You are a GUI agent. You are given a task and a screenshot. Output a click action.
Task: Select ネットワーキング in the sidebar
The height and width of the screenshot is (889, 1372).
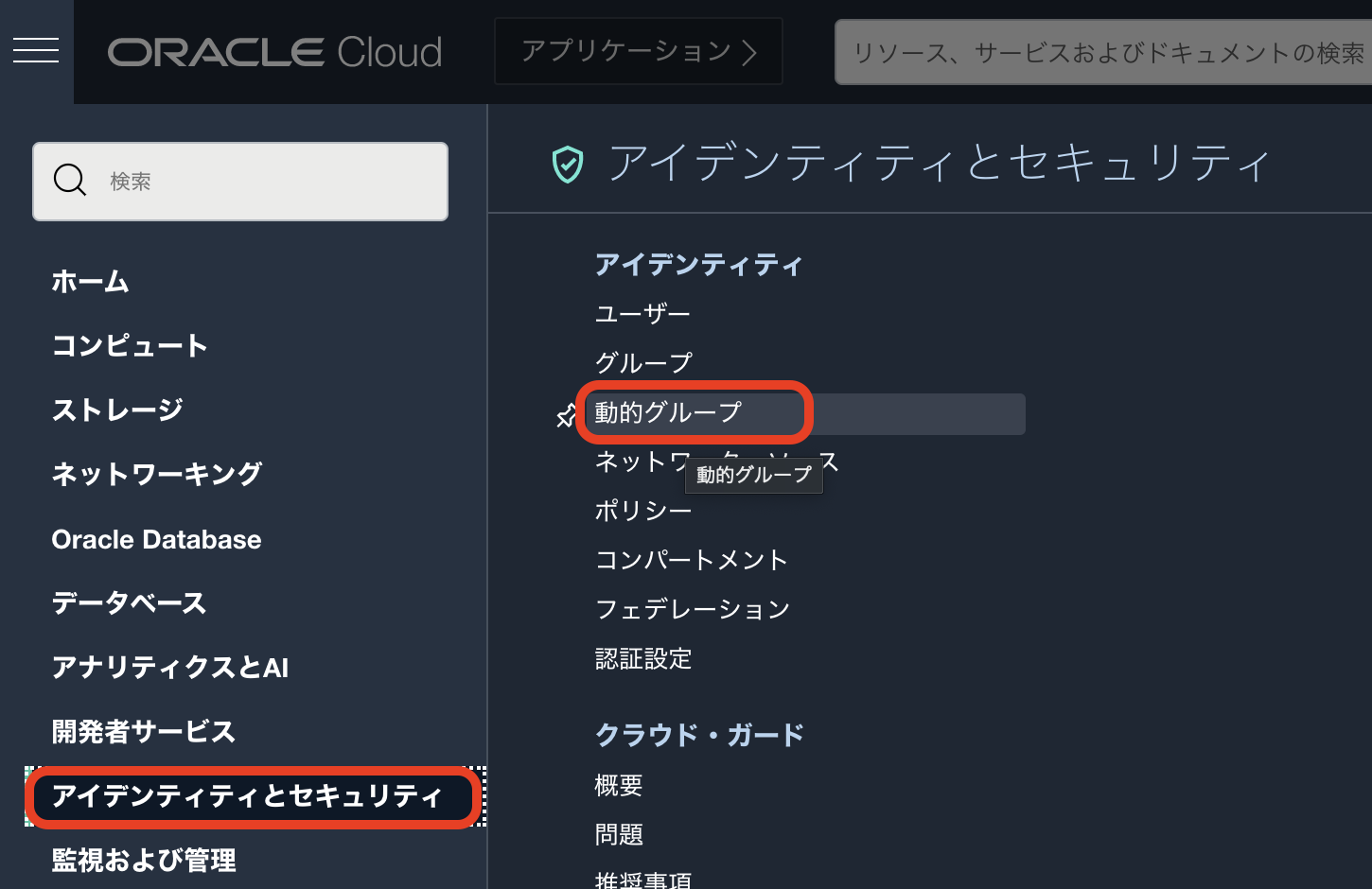coord(157,474)
